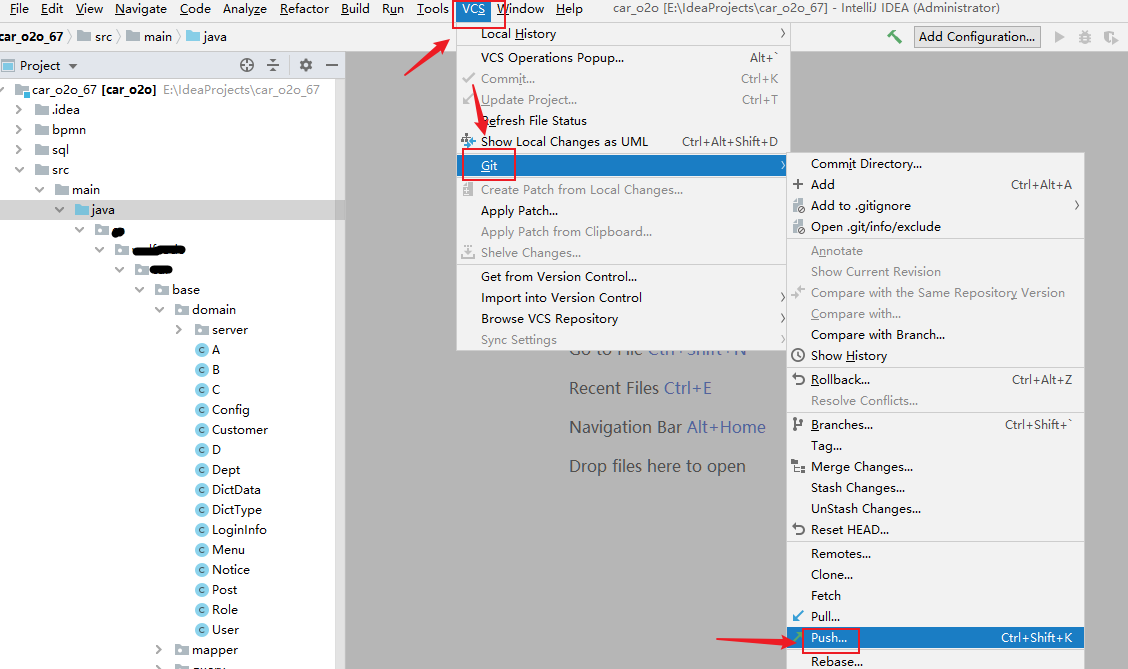Open Import into Version Control submenu
Viewport: 1128px width, 669px height.
[623, 297]
